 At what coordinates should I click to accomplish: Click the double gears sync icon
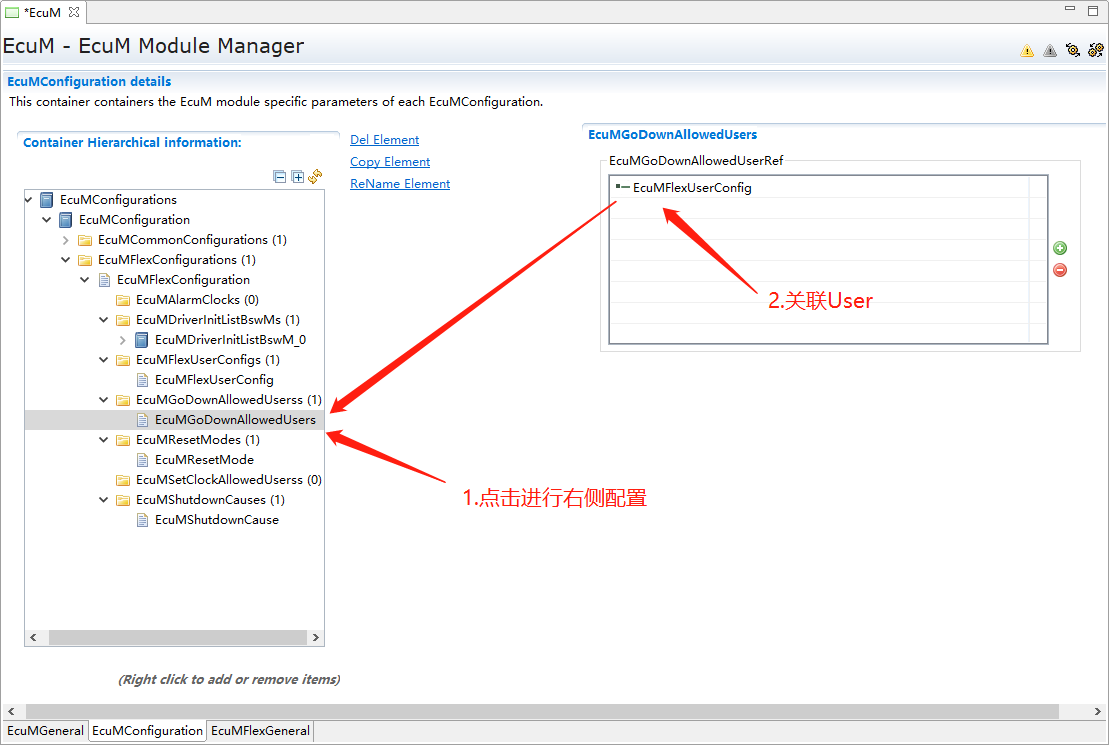click(1096, 50)
